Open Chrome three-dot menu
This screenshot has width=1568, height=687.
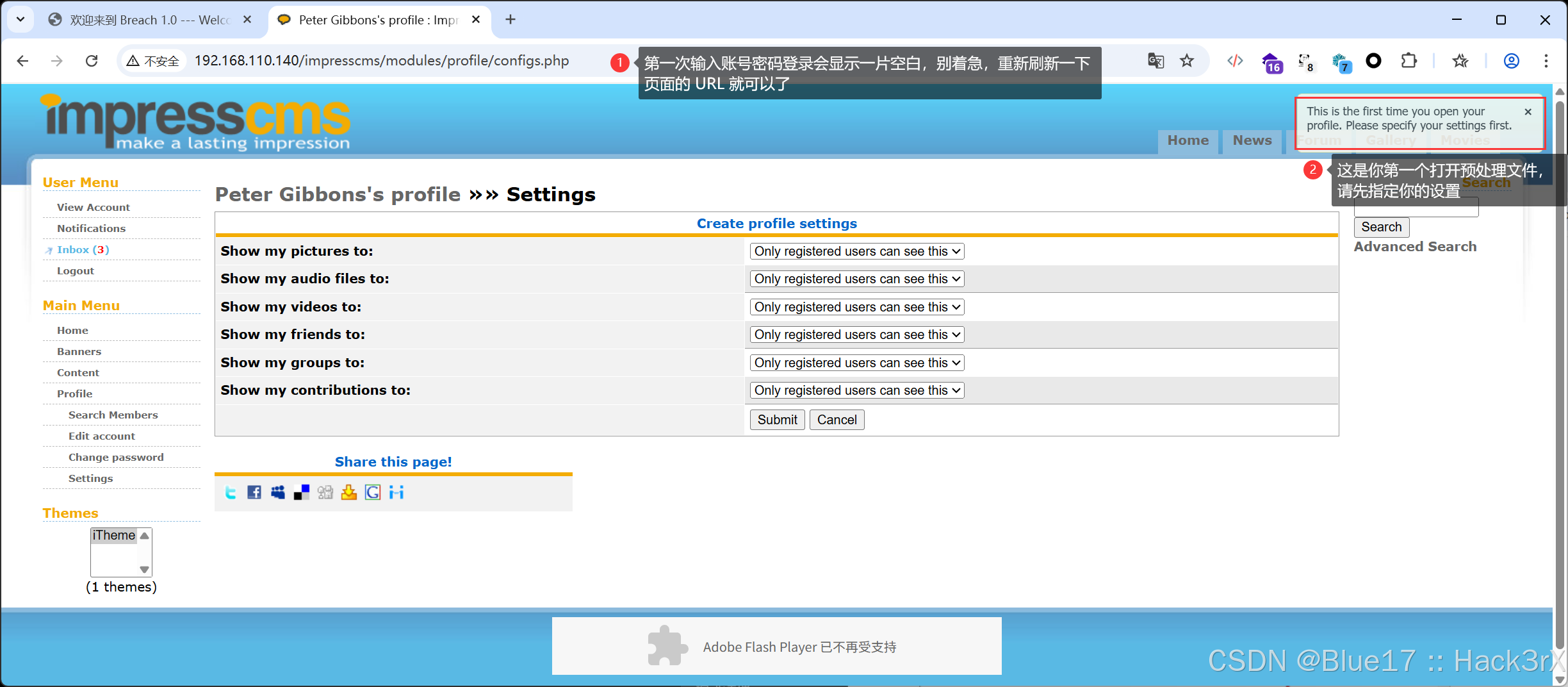point(1546,61)
